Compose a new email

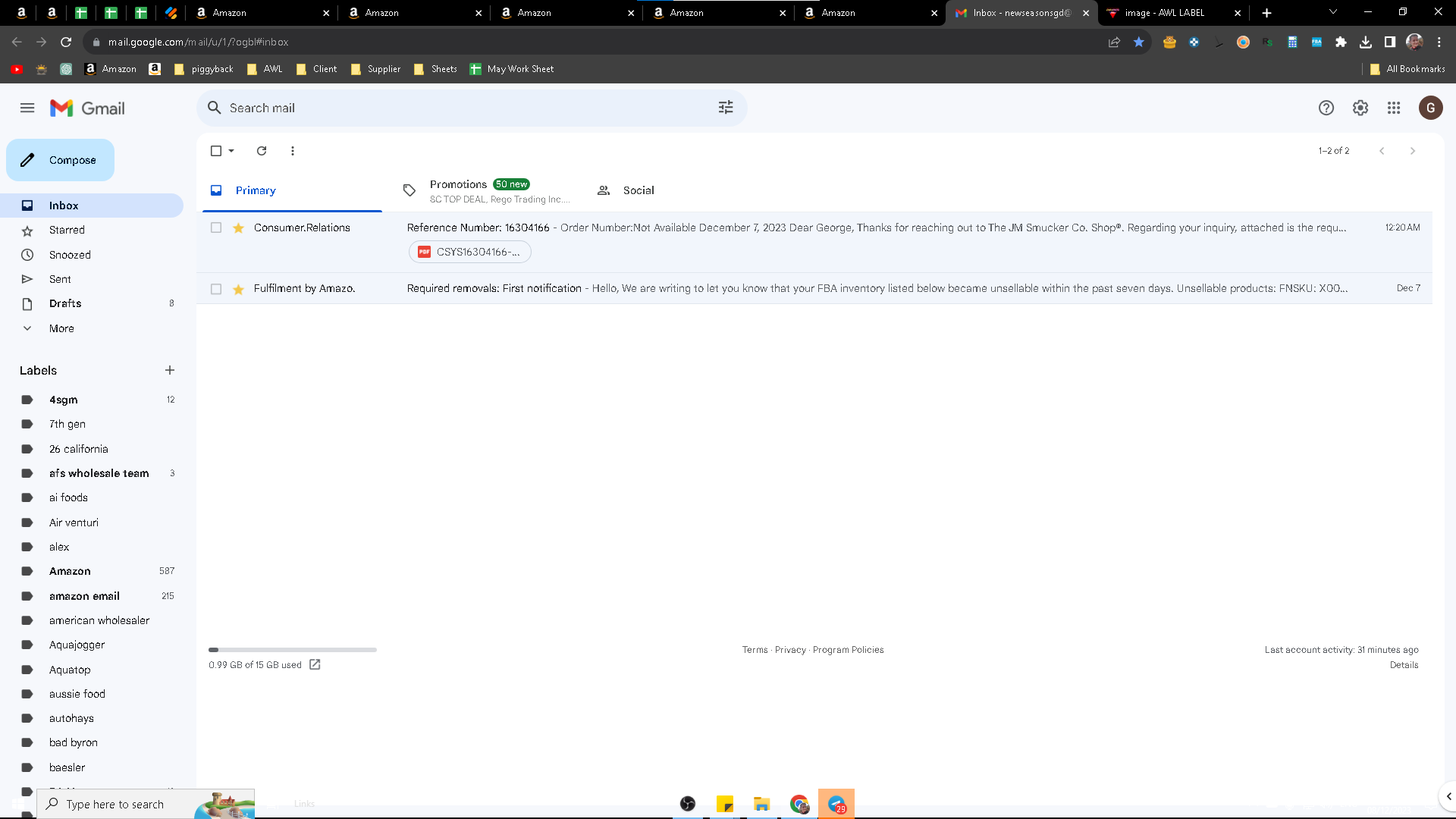click(x=61, y=160)
